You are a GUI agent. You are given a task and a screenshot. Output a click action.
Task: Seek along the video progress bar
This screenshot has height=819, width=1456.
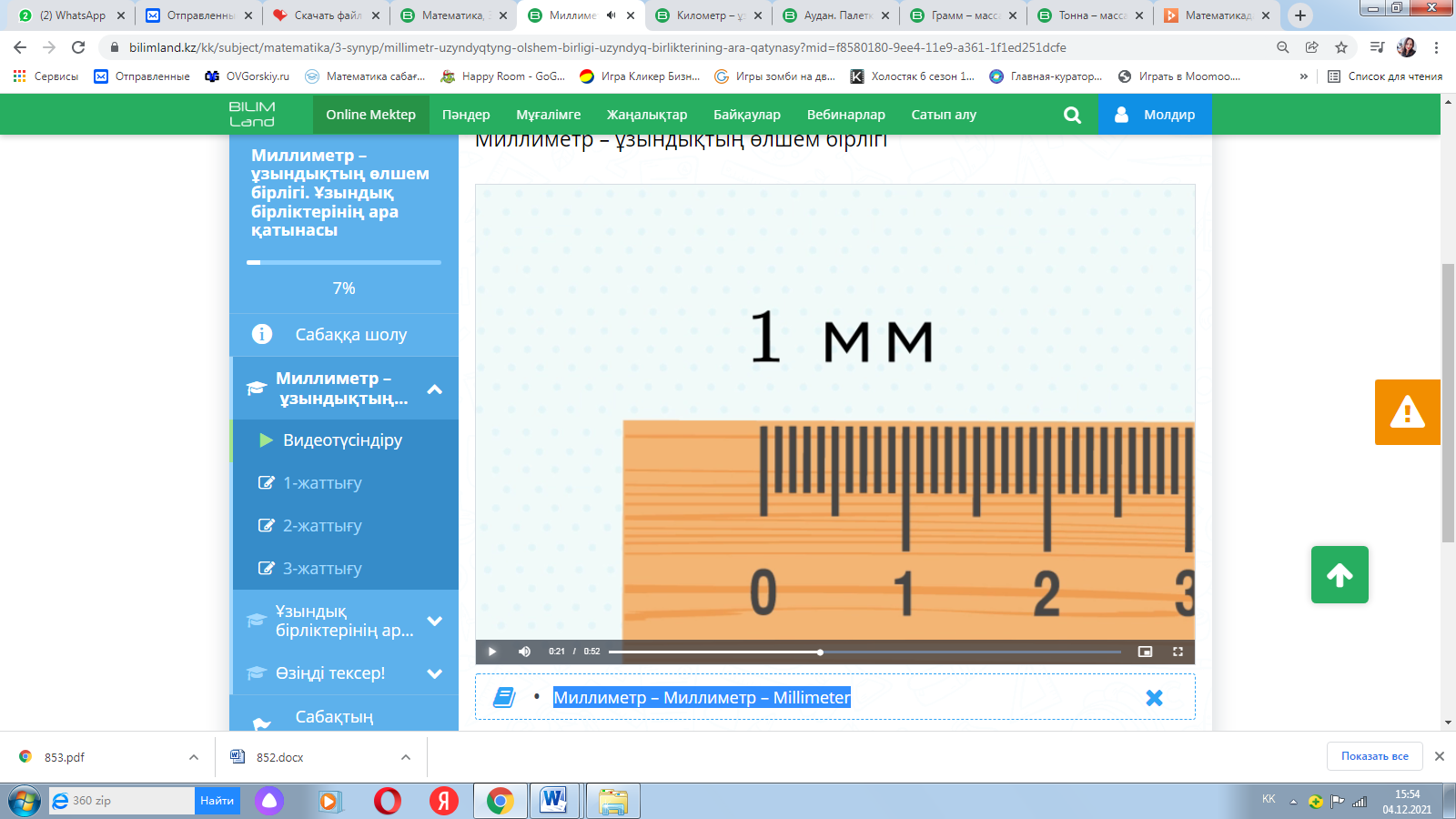tap(864, 652)
